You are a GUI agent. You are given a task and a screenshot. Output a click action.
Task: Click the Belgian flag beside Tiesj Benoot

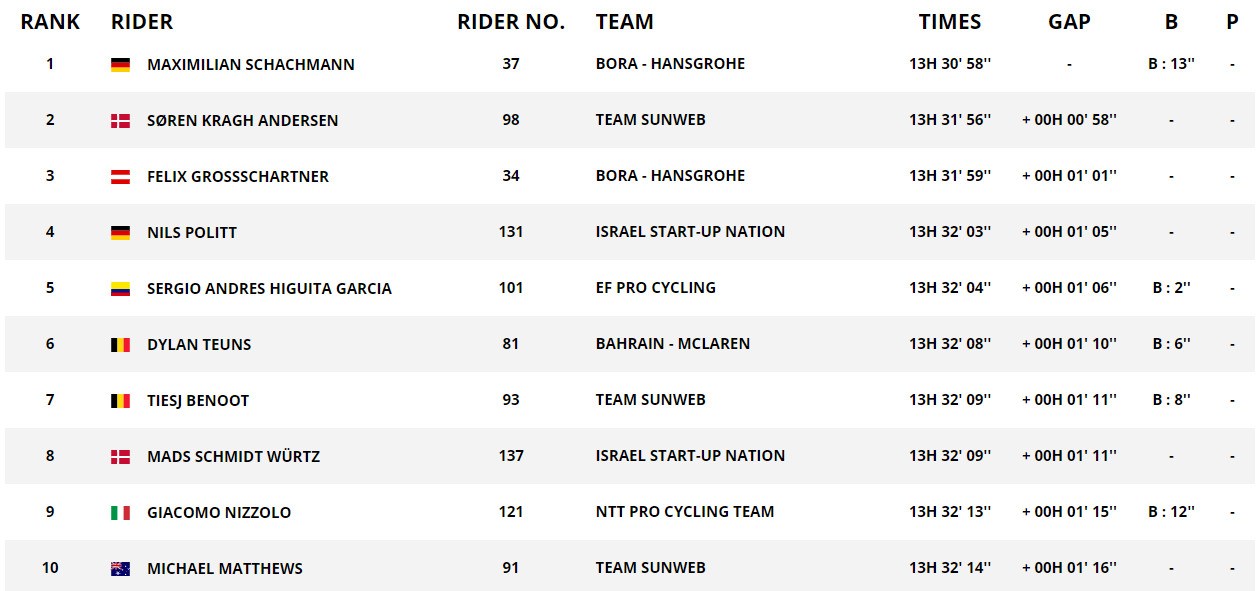tap(120, 401)
